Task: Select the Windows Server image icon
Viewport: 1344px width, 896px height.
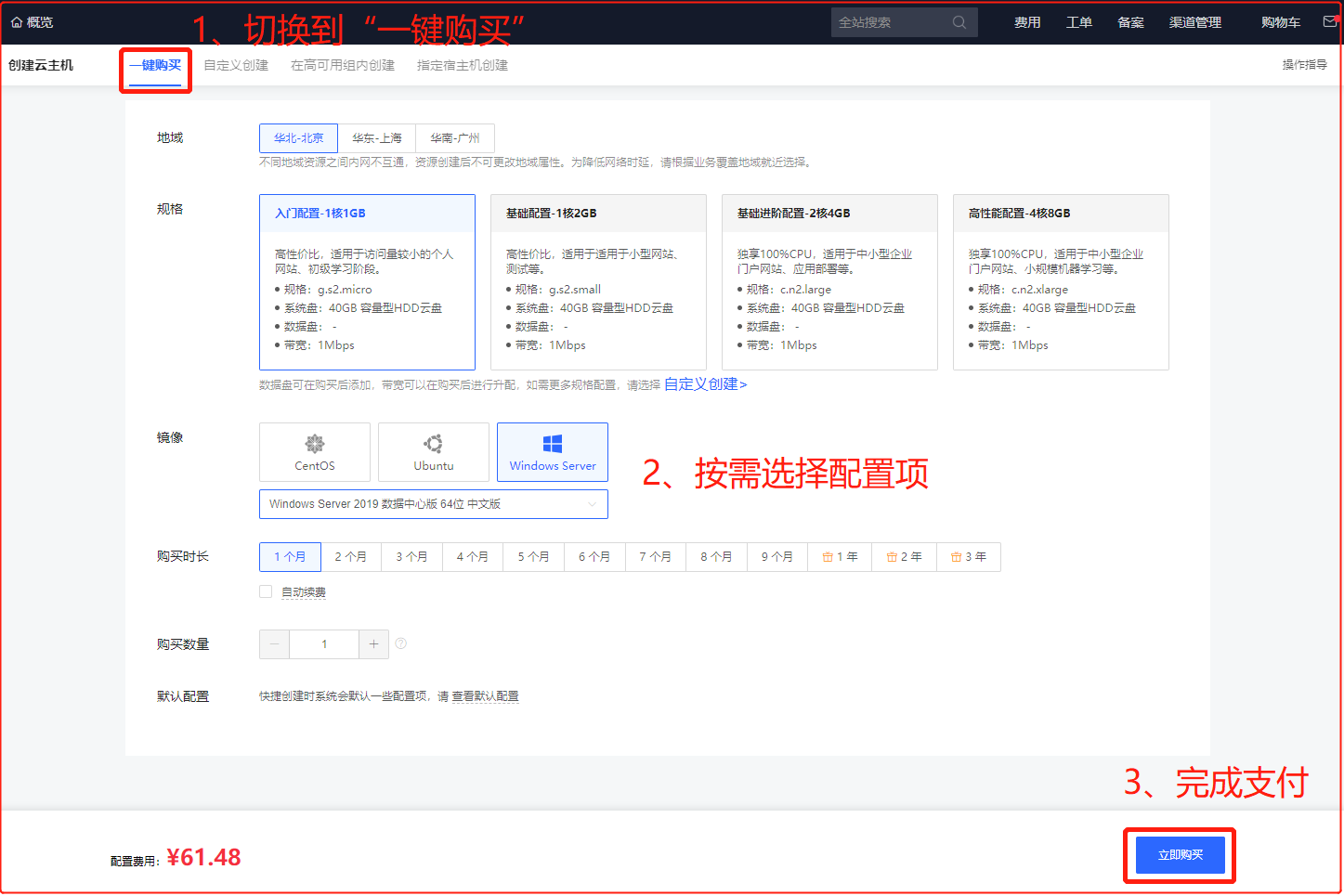Action: point(553,444)
